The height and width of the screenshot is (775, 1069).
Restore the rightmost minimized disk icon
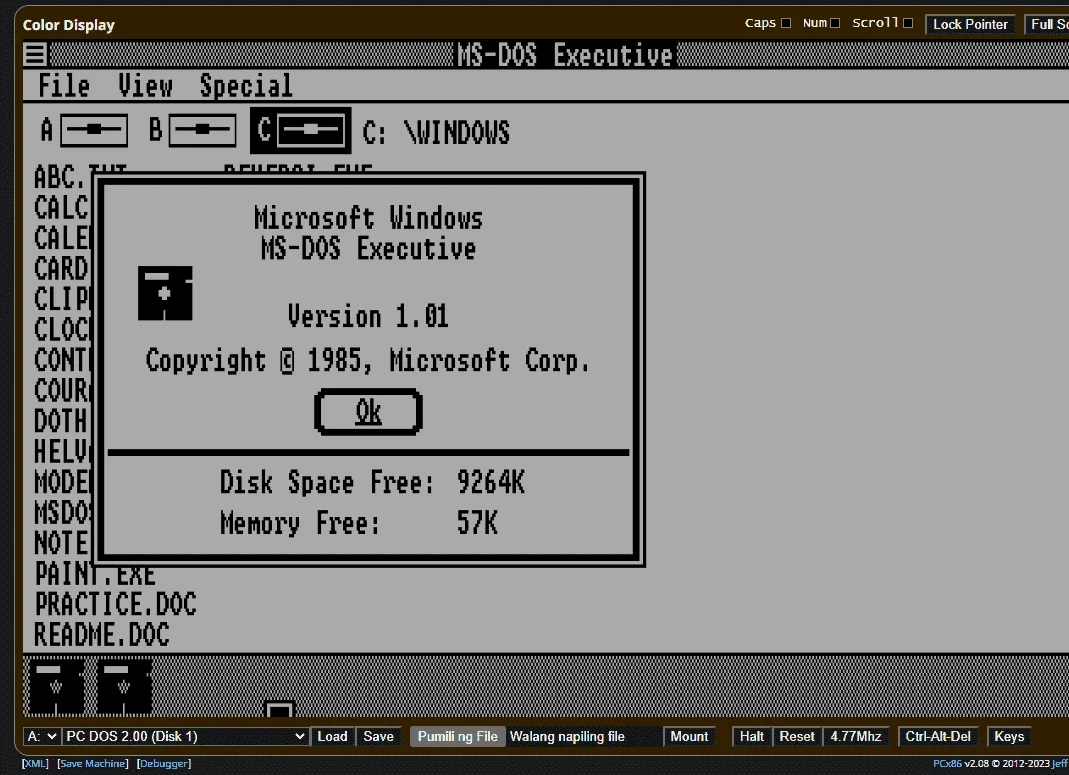pos(124,686)
